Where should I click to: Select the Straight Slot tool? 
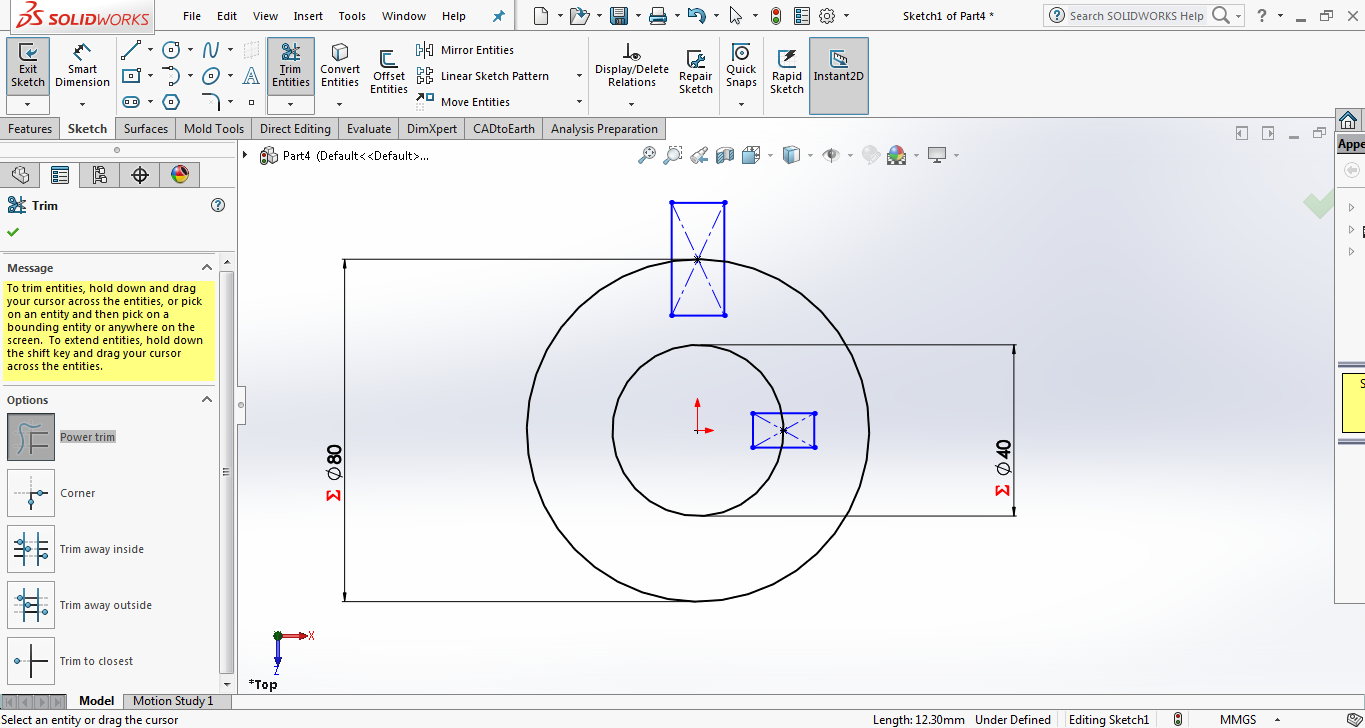[130, 102]
